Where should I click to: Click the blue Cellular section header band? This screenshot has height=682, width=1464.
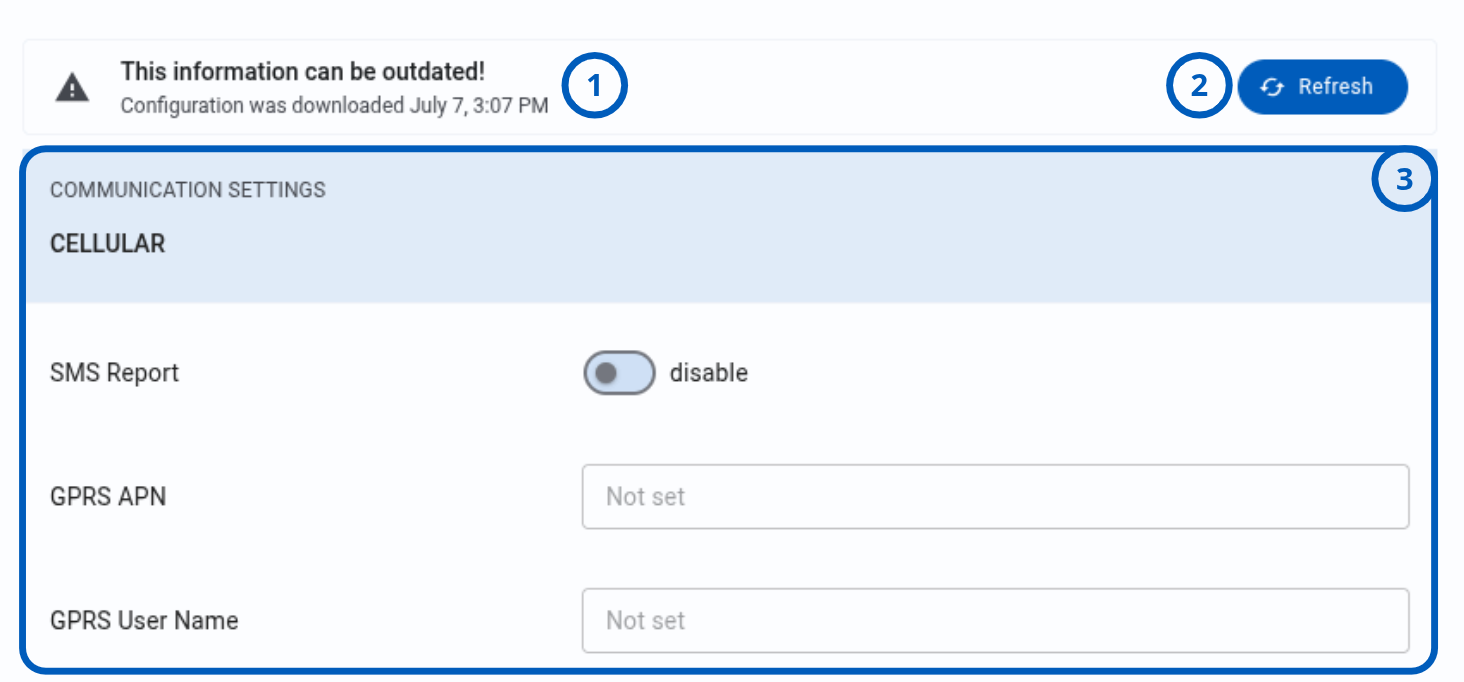[x=728, y=227]
